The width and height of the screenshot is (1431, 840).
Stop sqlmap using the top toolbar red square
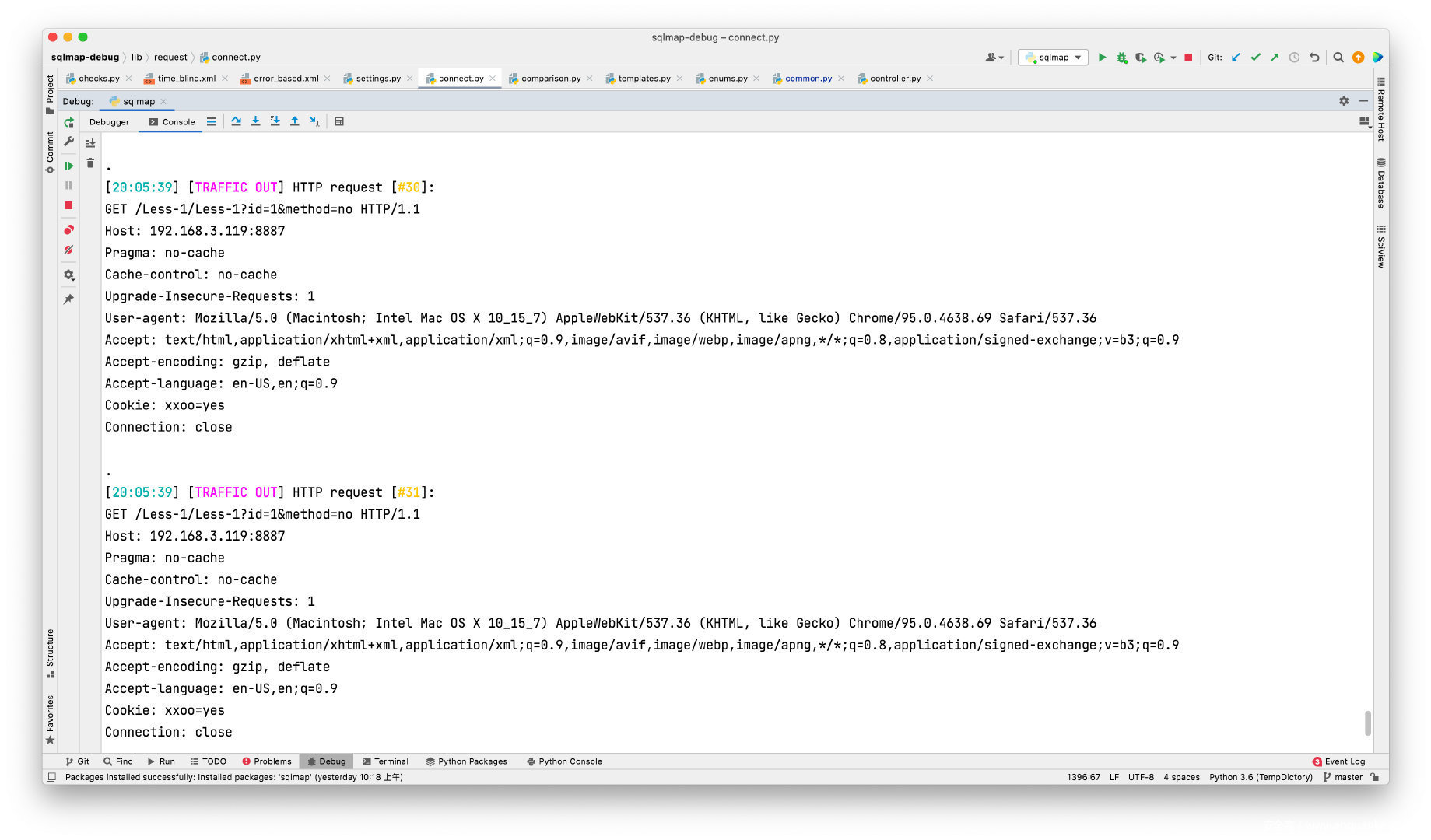click(x=1188, y=58)
